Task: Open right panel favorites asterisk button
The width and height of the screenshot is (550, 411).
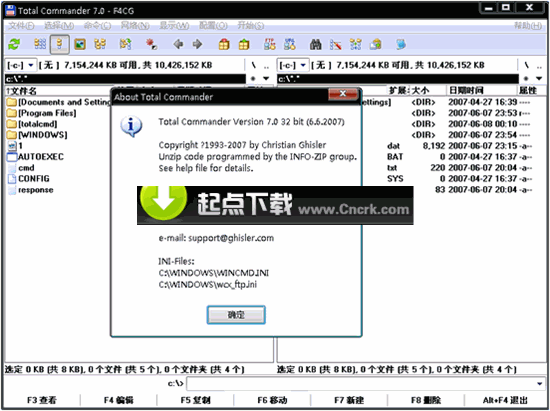Action: 526,79
